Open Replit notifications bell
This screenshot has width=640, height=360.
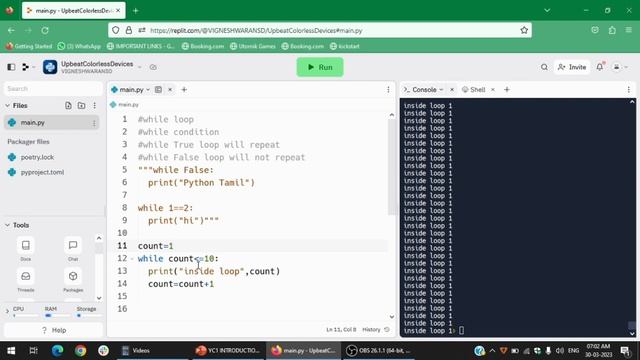point(600,67)
